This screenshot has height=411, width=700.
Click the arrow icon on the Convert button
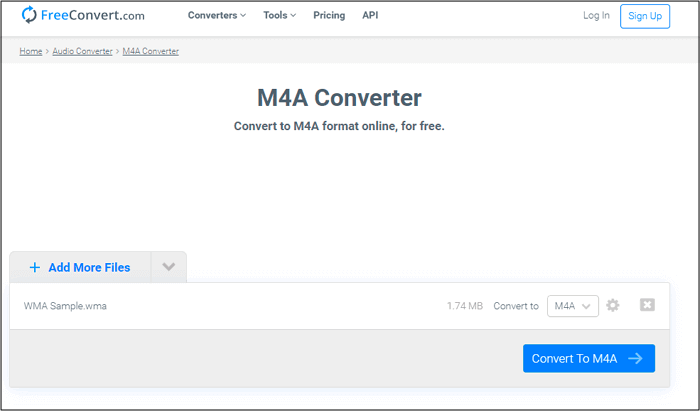click(x=635, y=358)
